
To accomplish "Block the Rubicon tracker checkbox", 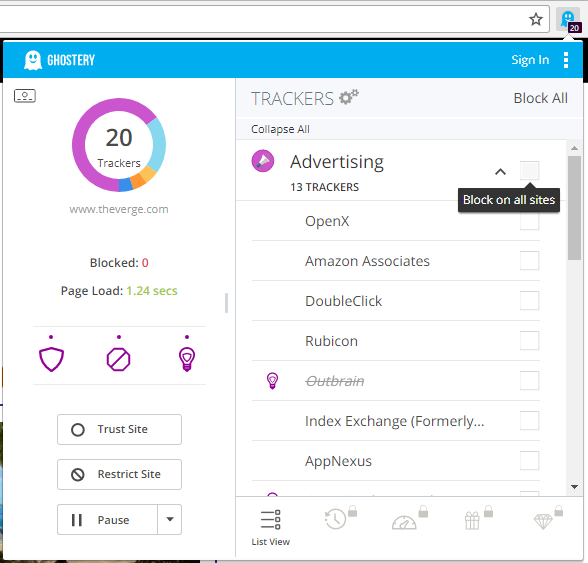I will 529,341.
